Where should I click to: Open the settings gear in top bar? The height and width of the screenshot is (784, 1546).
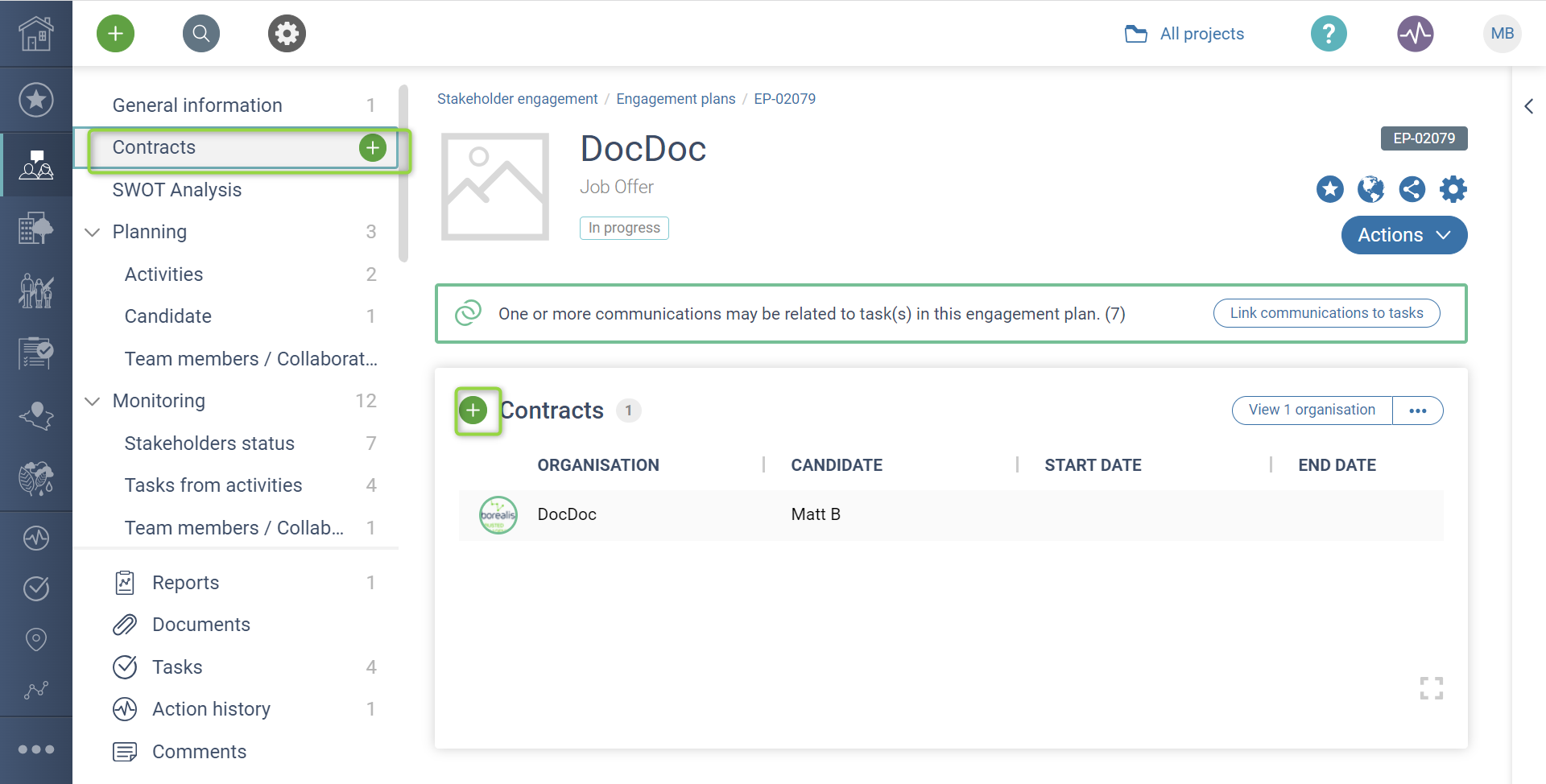(287, 34)
